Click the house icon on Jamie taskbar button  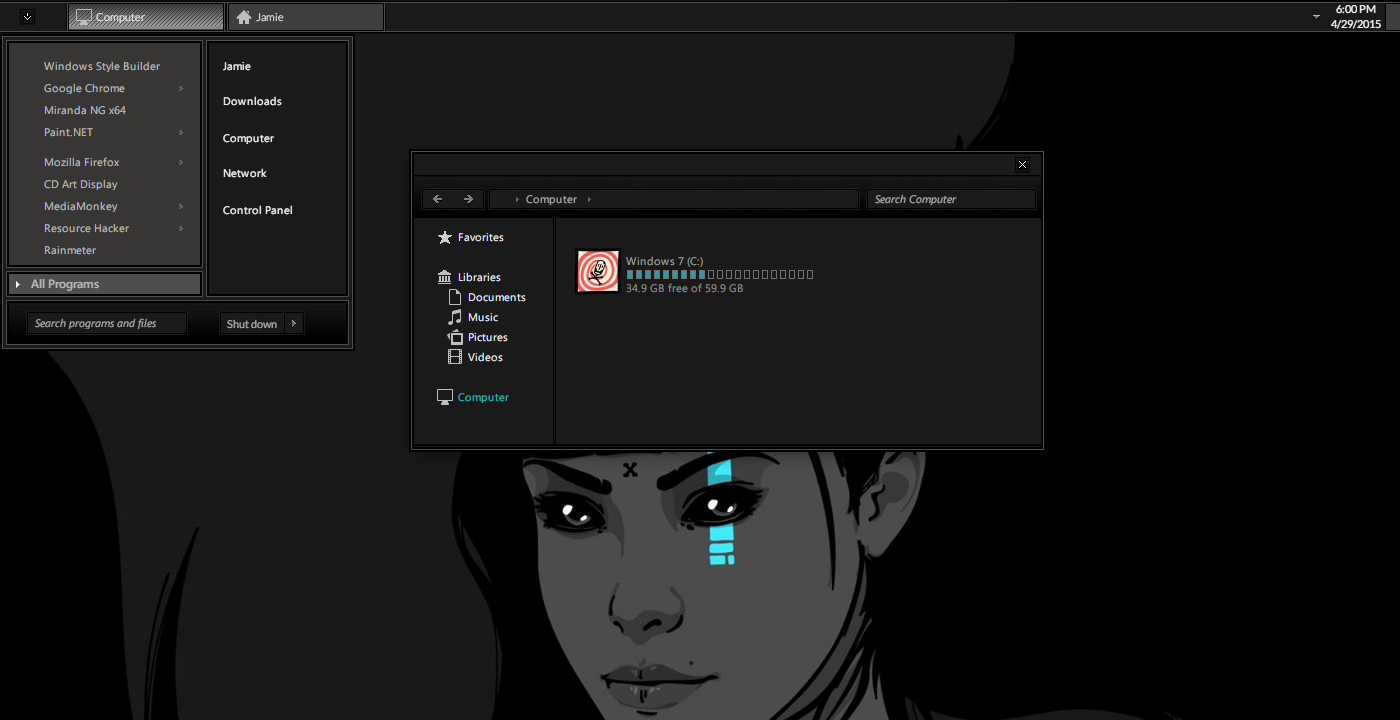[x=243, y=17]
